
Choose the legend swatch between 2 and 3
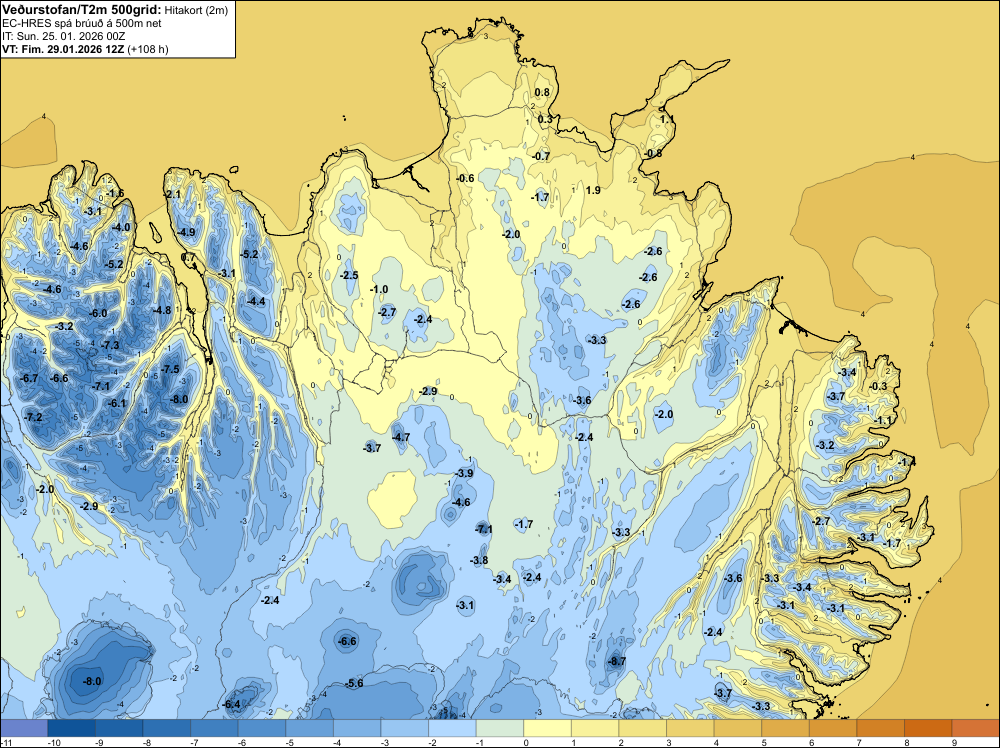[x=643, y=728]
